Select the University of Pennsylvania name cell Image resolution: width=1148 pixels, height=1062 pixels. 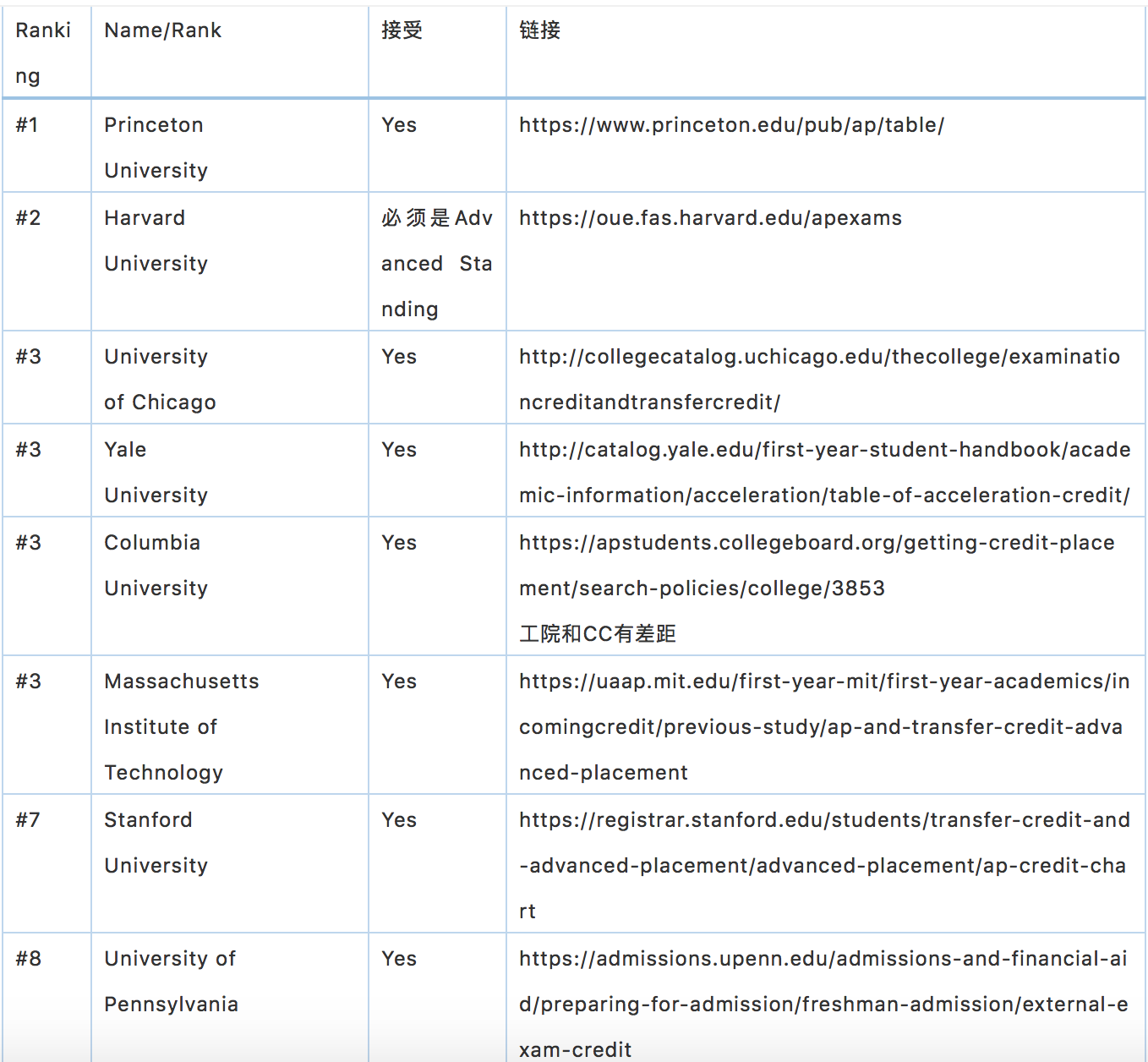click(171, 981)
